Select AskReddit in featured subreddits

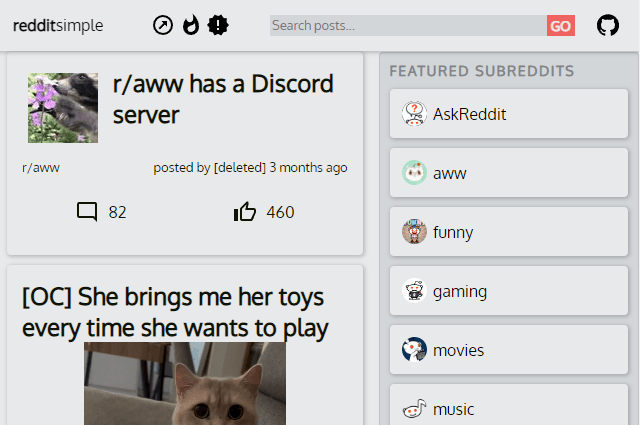(x=509, y=113)
